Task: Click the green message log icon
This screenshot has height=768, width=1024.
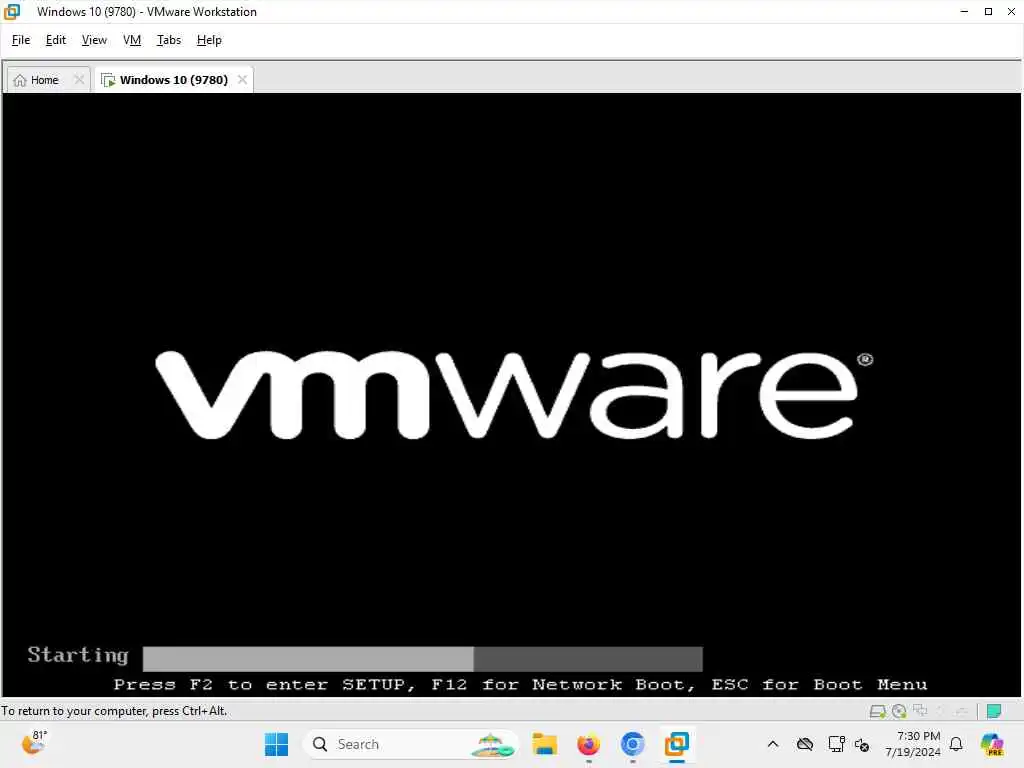Action: tap(994, 711)
